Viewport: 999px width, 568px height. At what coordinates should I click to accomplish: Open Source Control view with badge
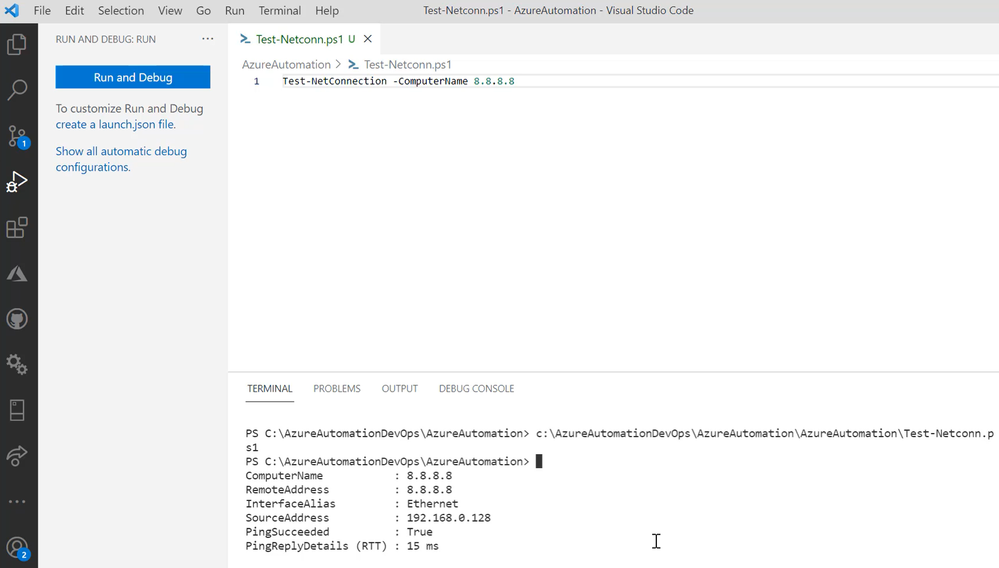[x=17, y=136]
